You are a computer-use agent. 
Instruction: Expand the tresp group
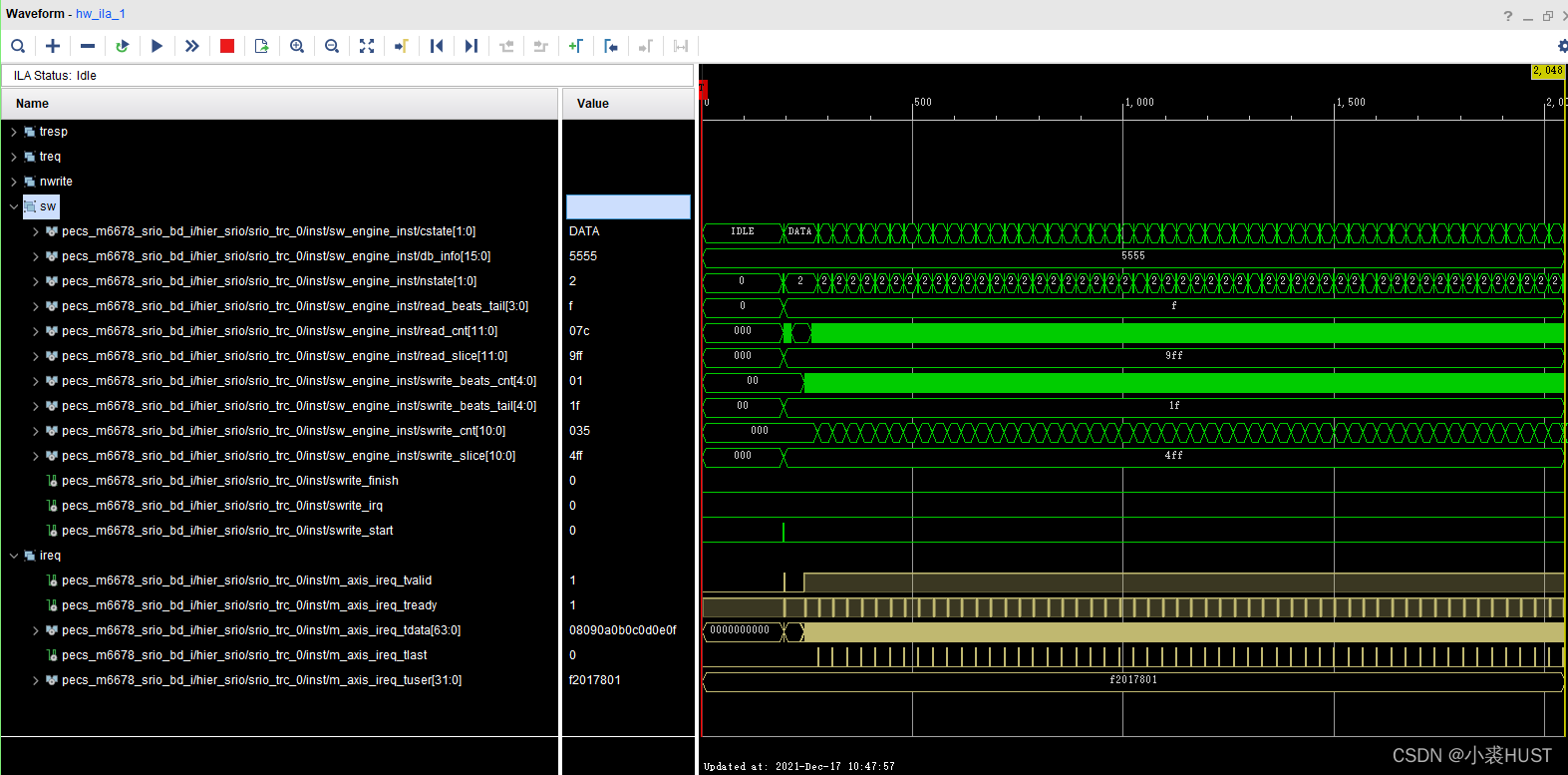(x=14, y=132)
